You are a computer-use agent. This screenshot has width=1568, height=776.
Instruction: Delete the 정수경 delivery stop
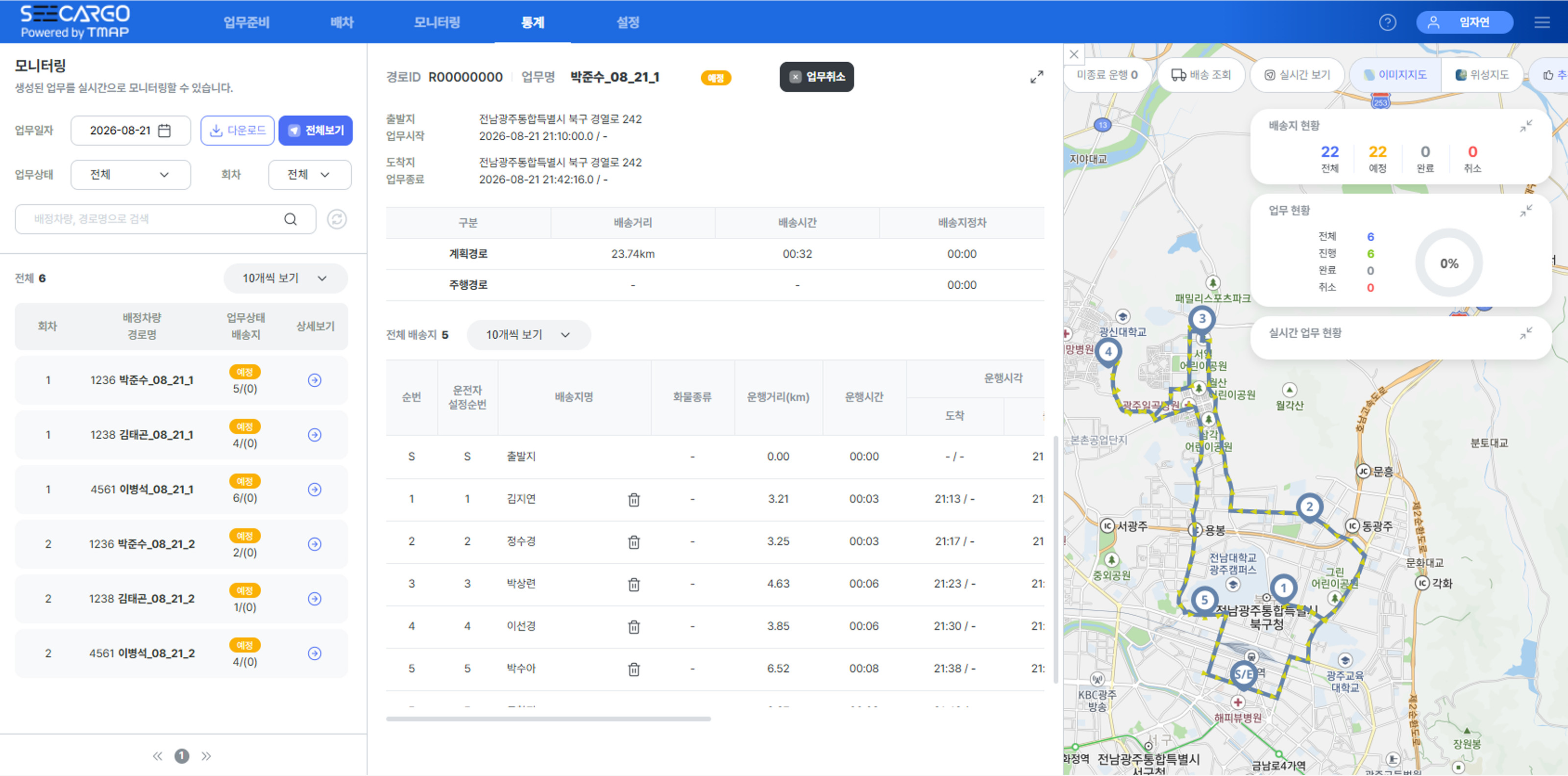634,542
